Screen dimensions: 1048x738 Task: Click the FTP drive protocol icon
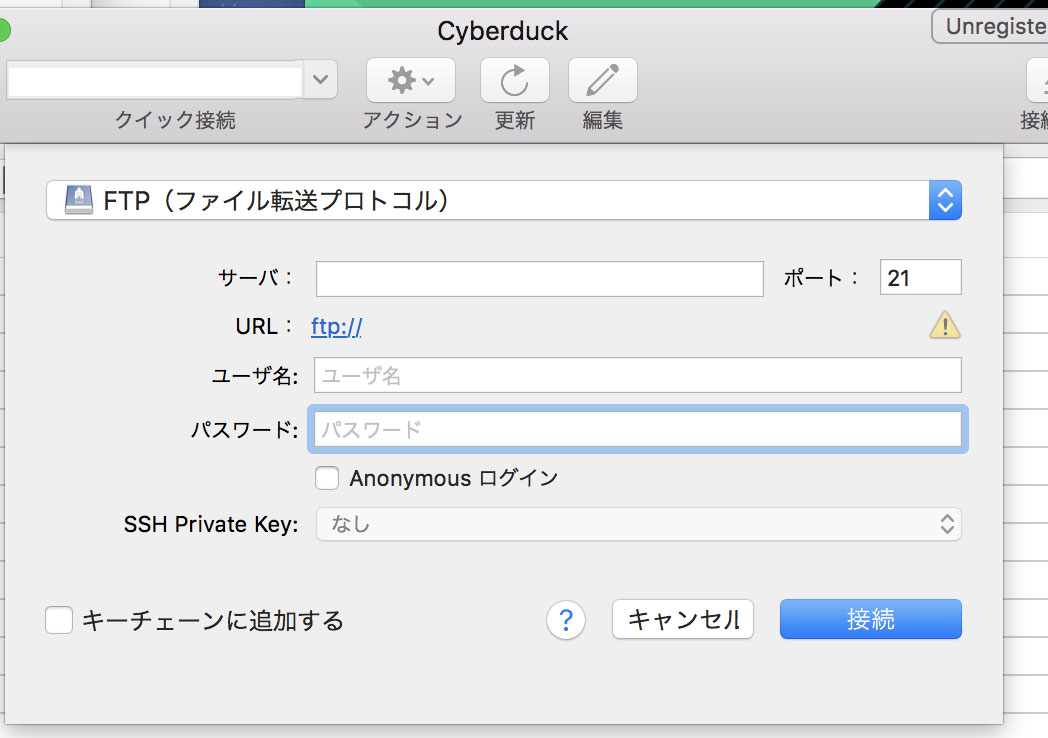tap(79, 200)
